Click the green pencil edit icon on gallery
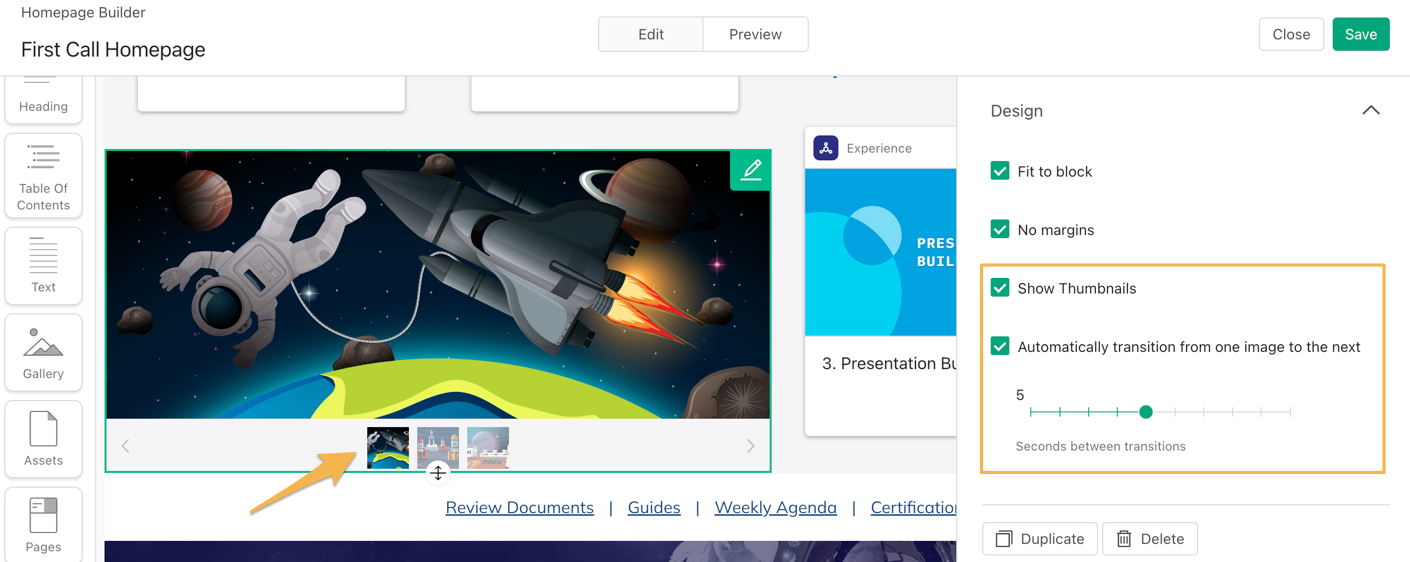The width and height of the screenshot is (1410, 562). tap(751, 170)
